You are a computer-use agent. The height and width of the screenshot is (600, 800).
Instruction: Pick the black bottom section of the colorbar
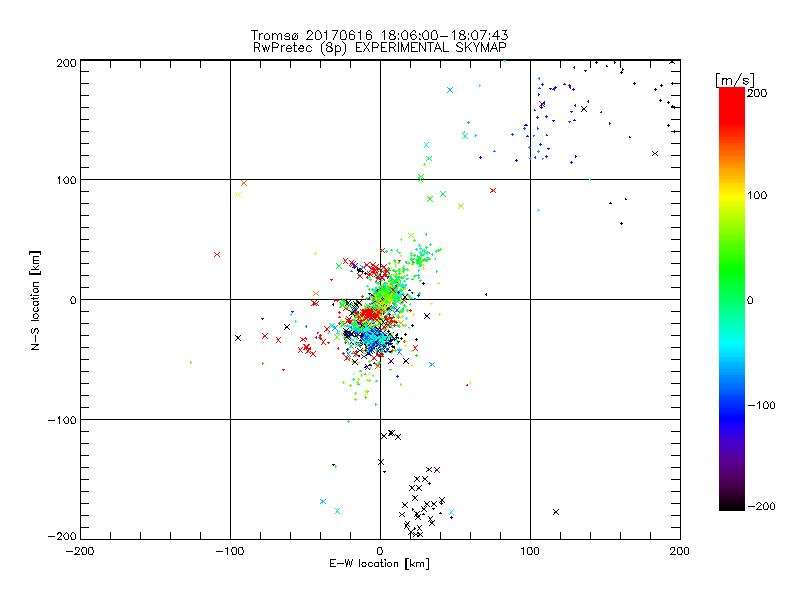point(732,503)
